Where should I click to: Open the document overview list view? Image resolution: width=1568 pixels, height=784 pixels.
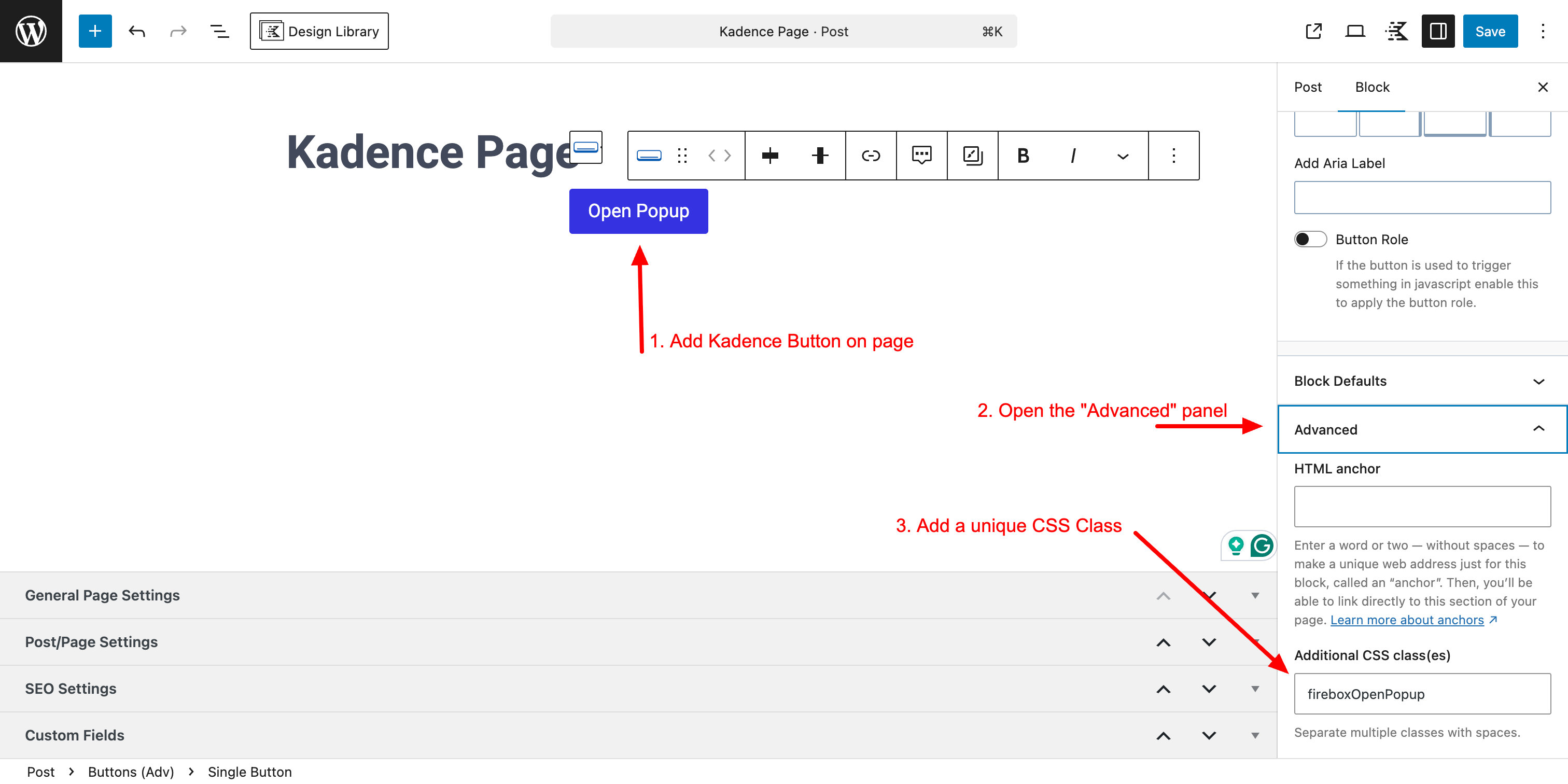tap(219, 31)
